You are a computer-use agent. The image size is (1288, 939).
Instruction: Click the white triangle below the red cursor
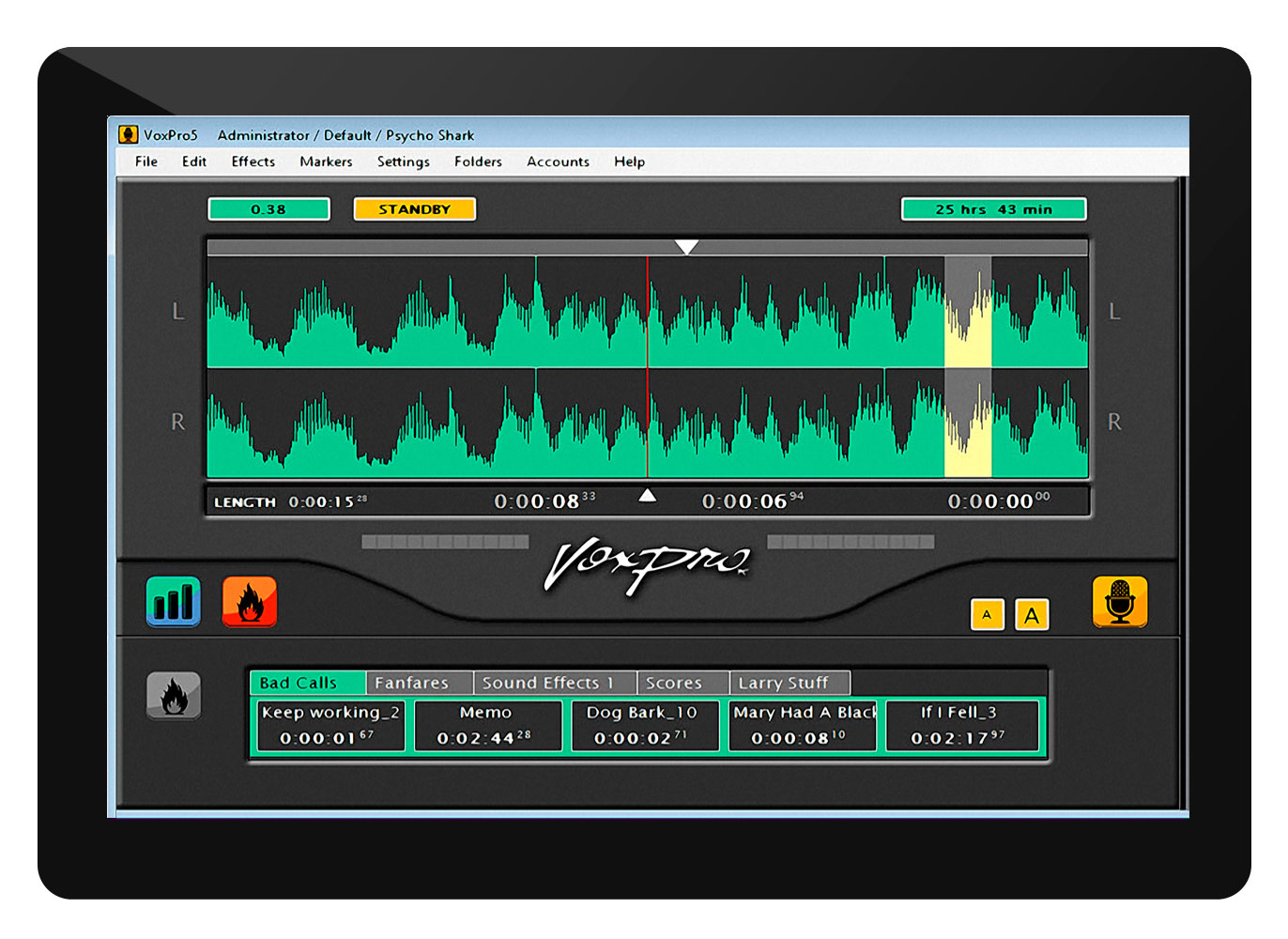tap(647, 495)
